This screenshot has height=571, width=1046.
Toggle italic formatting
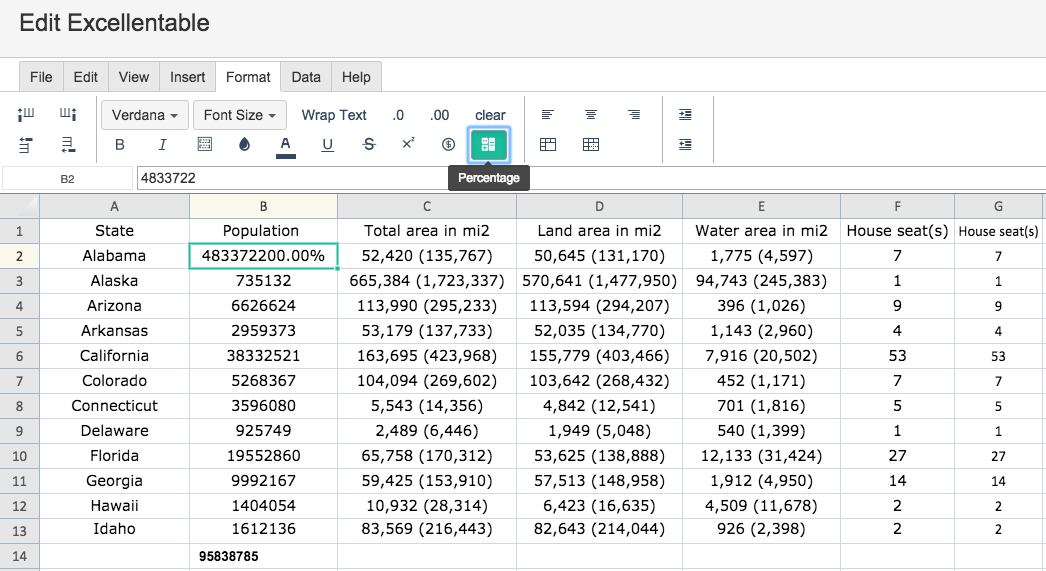pyautogui.click(x=162, y=145)
